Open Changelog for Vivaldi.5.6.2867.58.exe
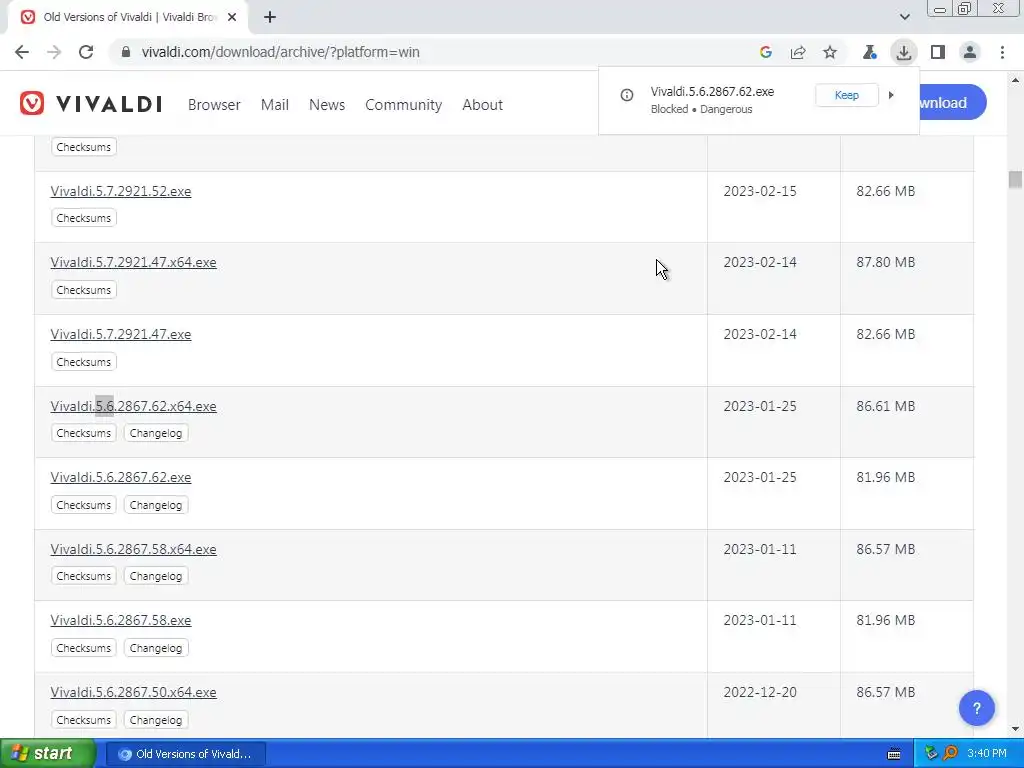 coord(156,648)
